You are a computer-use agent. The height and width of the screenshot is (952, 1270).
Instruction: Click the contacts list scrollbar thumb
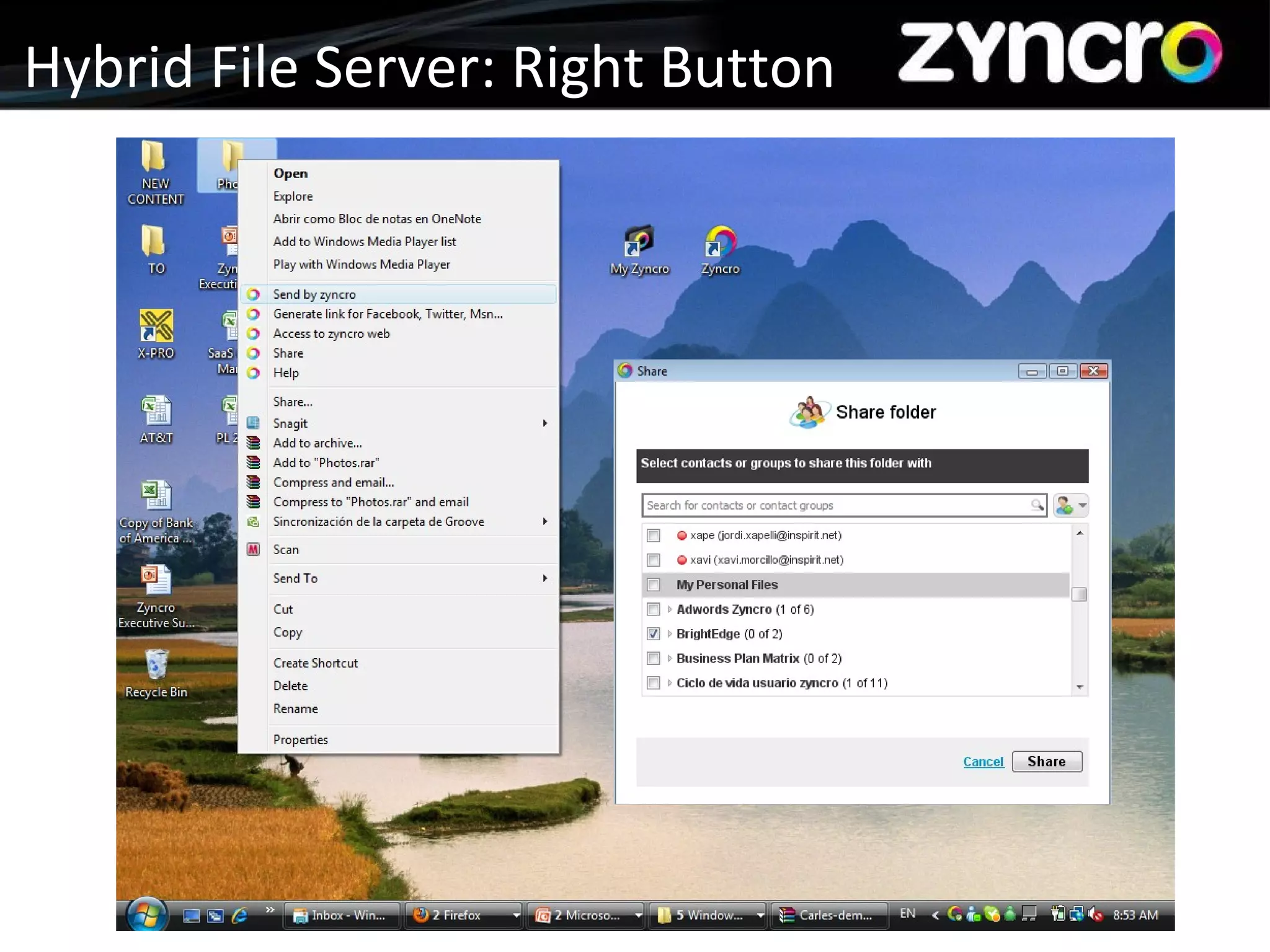pyautogui.click(x=1079, y=594)
